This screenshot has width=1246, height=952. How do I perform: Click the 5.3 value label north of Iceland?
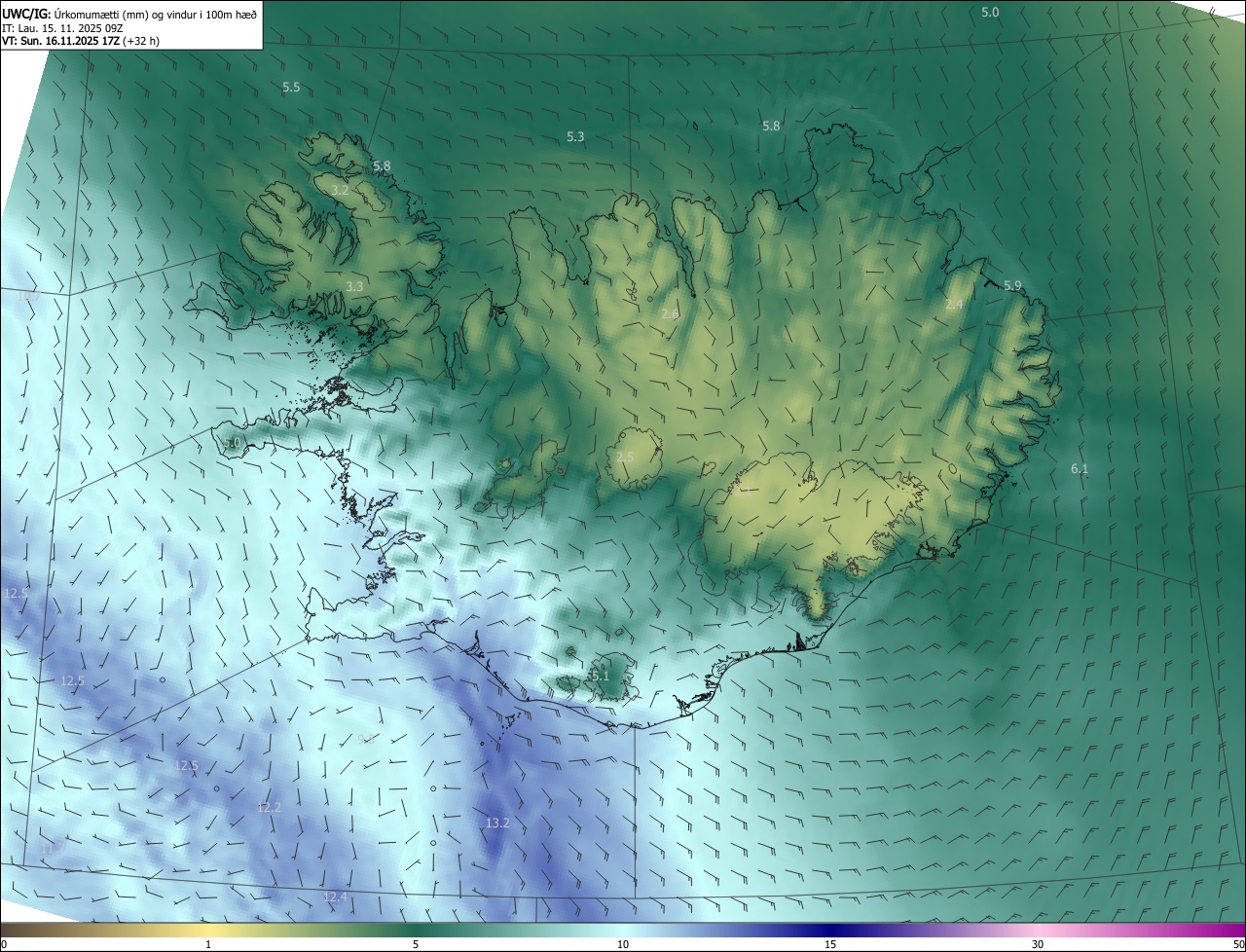(x=575, y=137)
